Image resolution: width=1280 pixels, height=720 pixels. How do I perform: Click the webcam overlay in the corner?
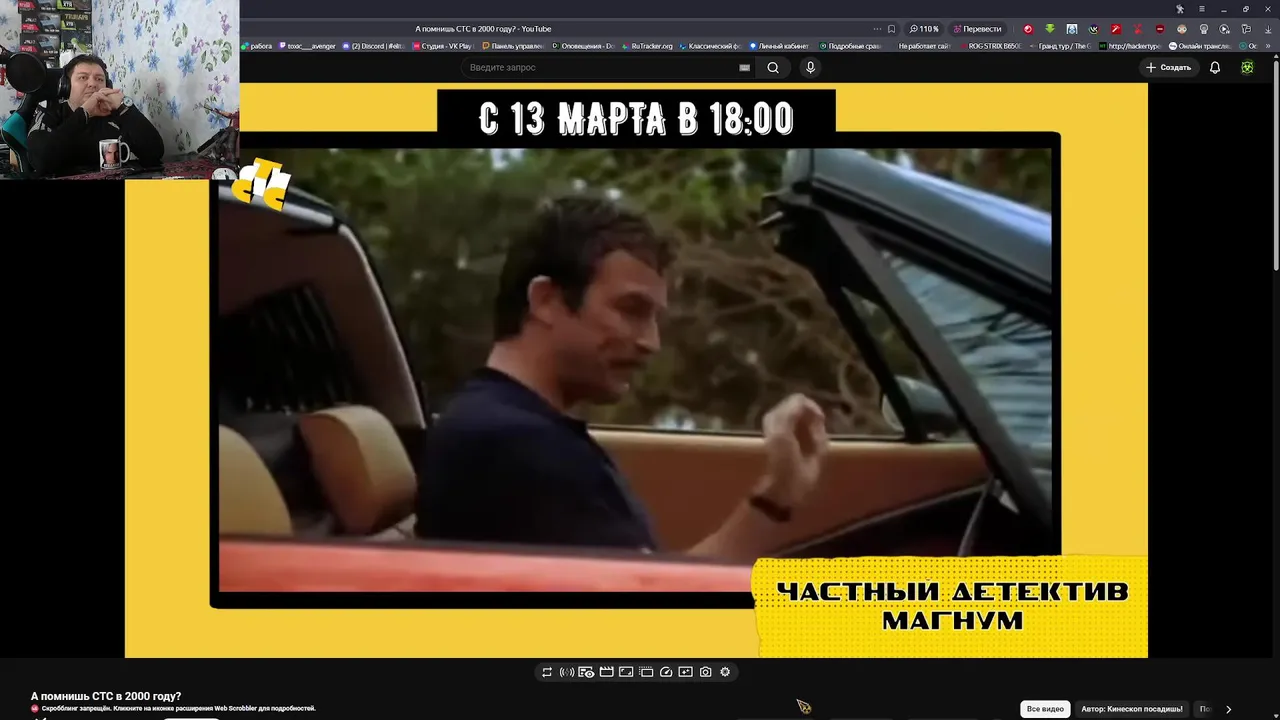119,89
